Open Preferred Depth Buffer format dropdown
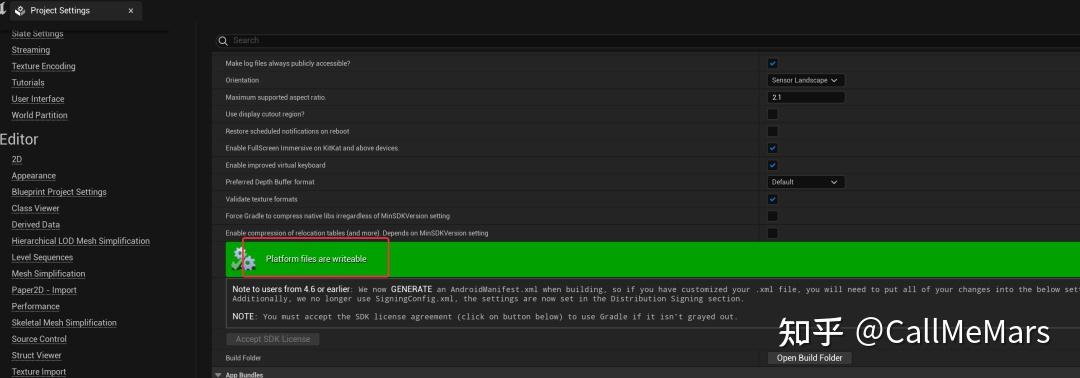This screenshot has height=378, width=1080. pyautogui.click(x=806, y=182)
